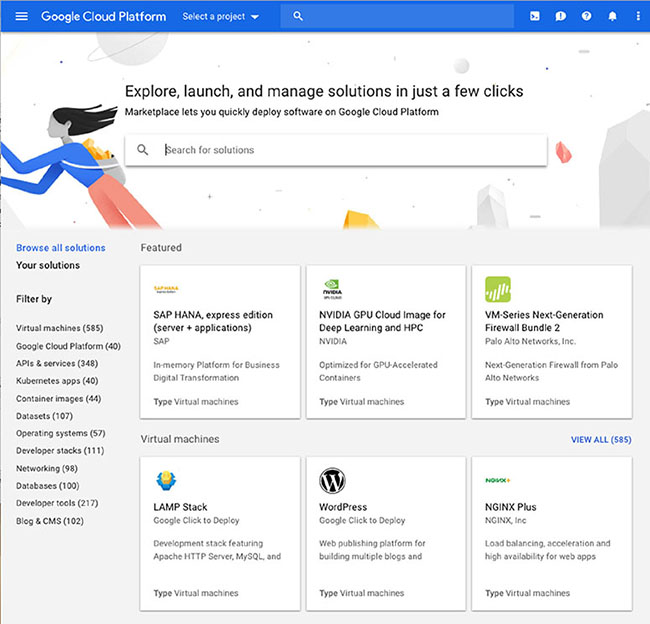Click the NVIDIA logo icon
Image resolution: width=650 pixels, height=624 pixels.
tap(332, 289)
